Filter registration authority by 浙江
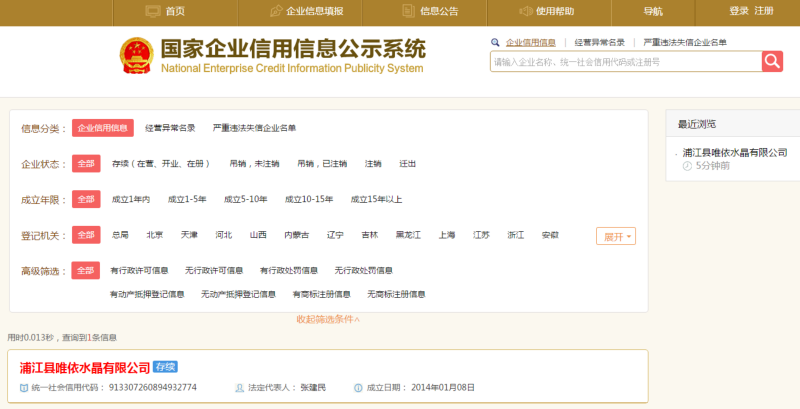 tap(516, 235)
